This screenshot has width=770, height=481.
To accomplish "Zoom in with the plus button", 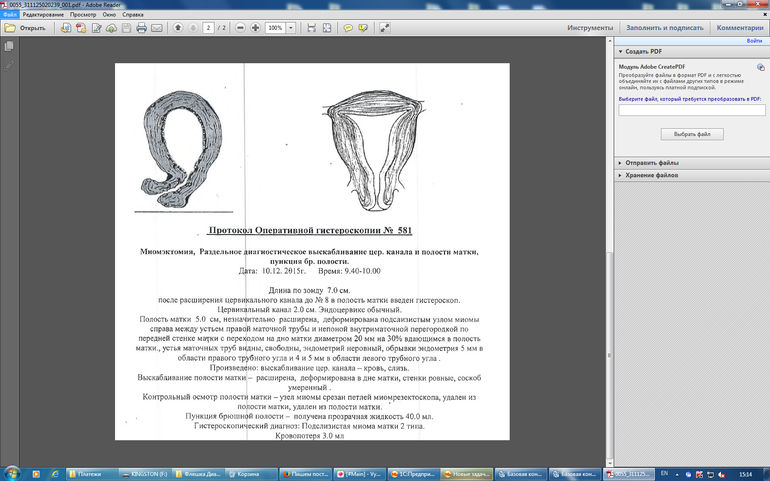I will click(x=256, y=28).
